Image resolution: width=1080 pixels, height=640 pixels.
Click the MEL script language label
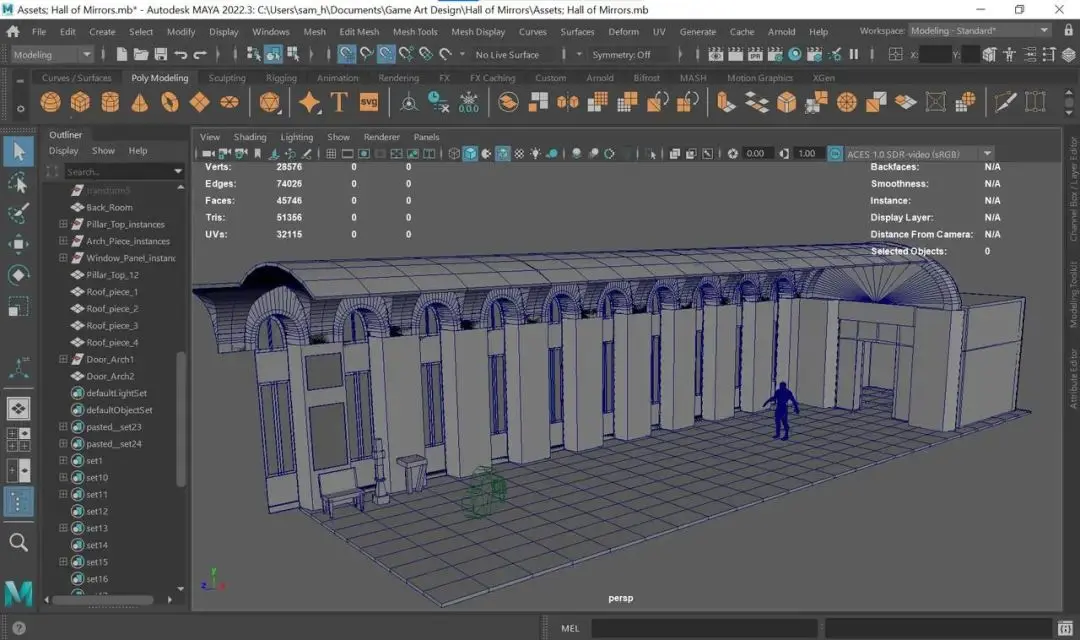570,628
